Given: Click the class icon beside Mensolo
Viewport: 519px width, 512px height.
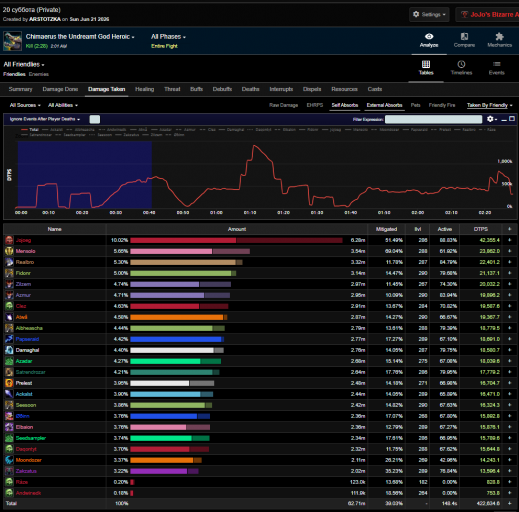Looking at the screenshot, I should [9, 251].
